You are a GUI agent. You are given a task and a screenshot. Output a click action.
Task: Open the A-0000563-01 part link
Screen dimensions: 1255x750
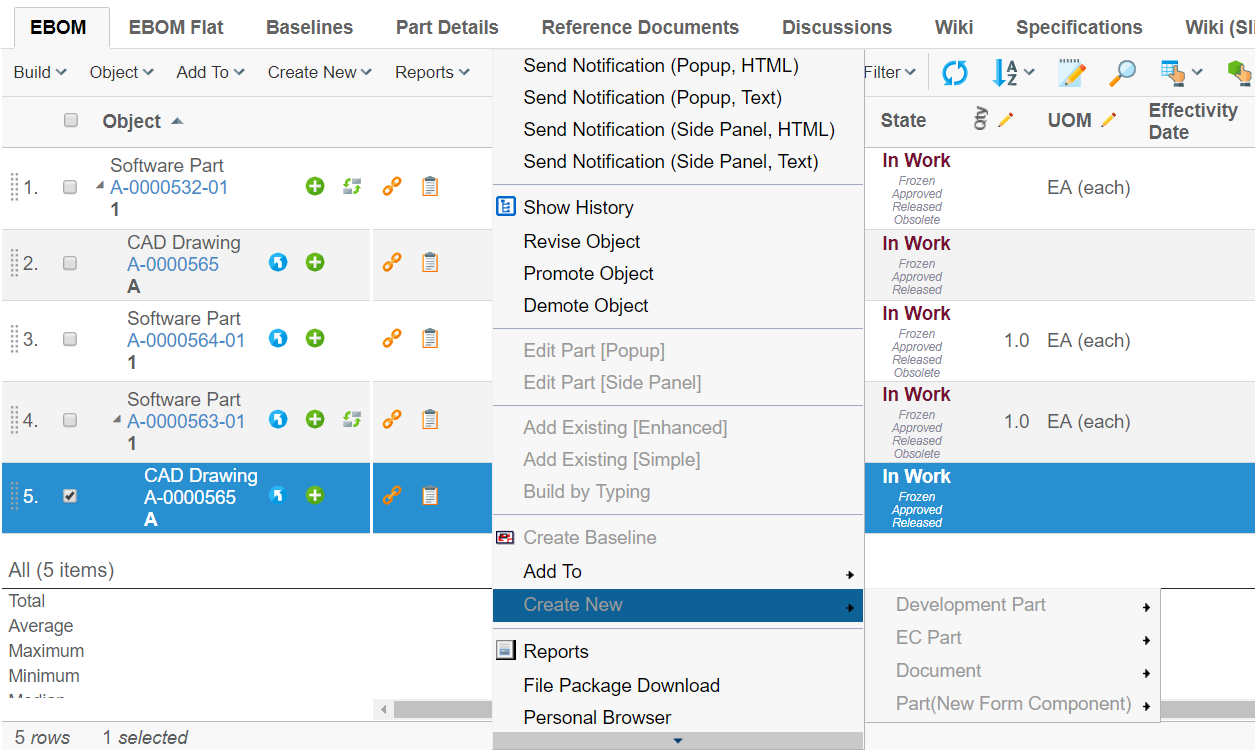(x=186, y=421)
